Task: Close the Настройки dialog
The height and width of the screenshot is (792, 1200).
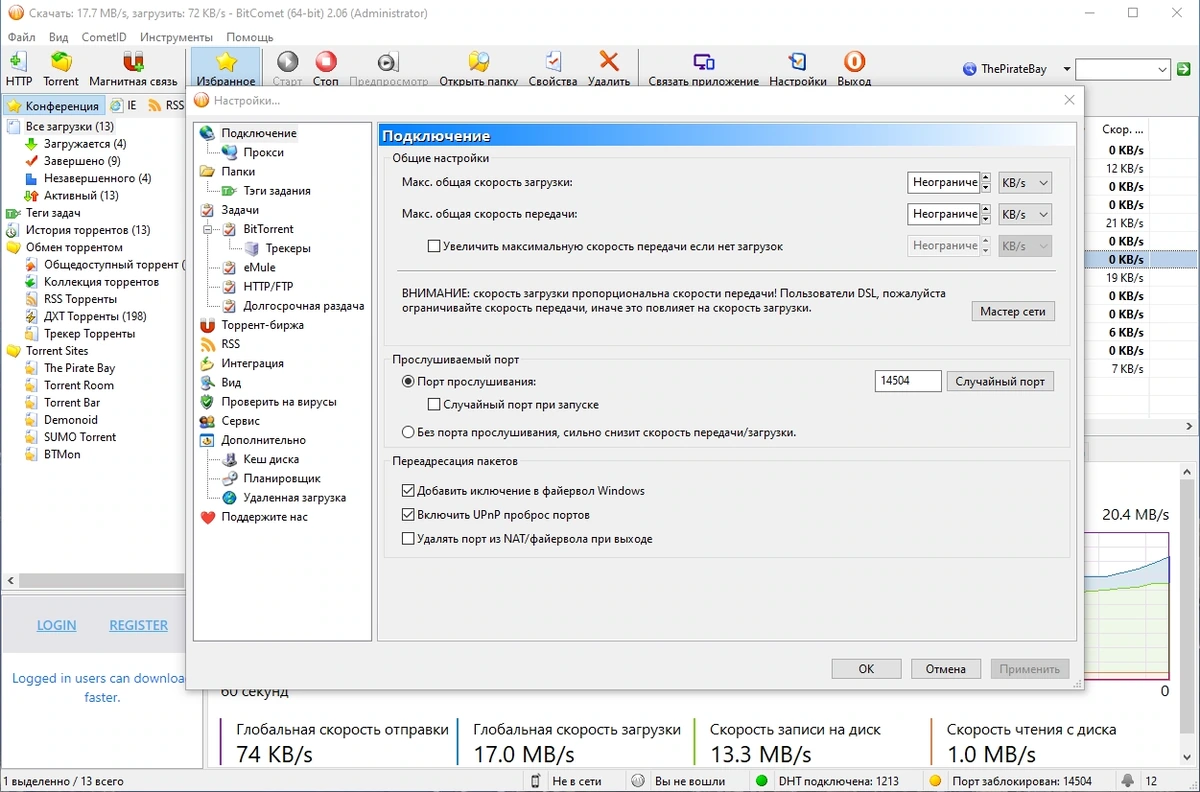Action: [1069, 100]
